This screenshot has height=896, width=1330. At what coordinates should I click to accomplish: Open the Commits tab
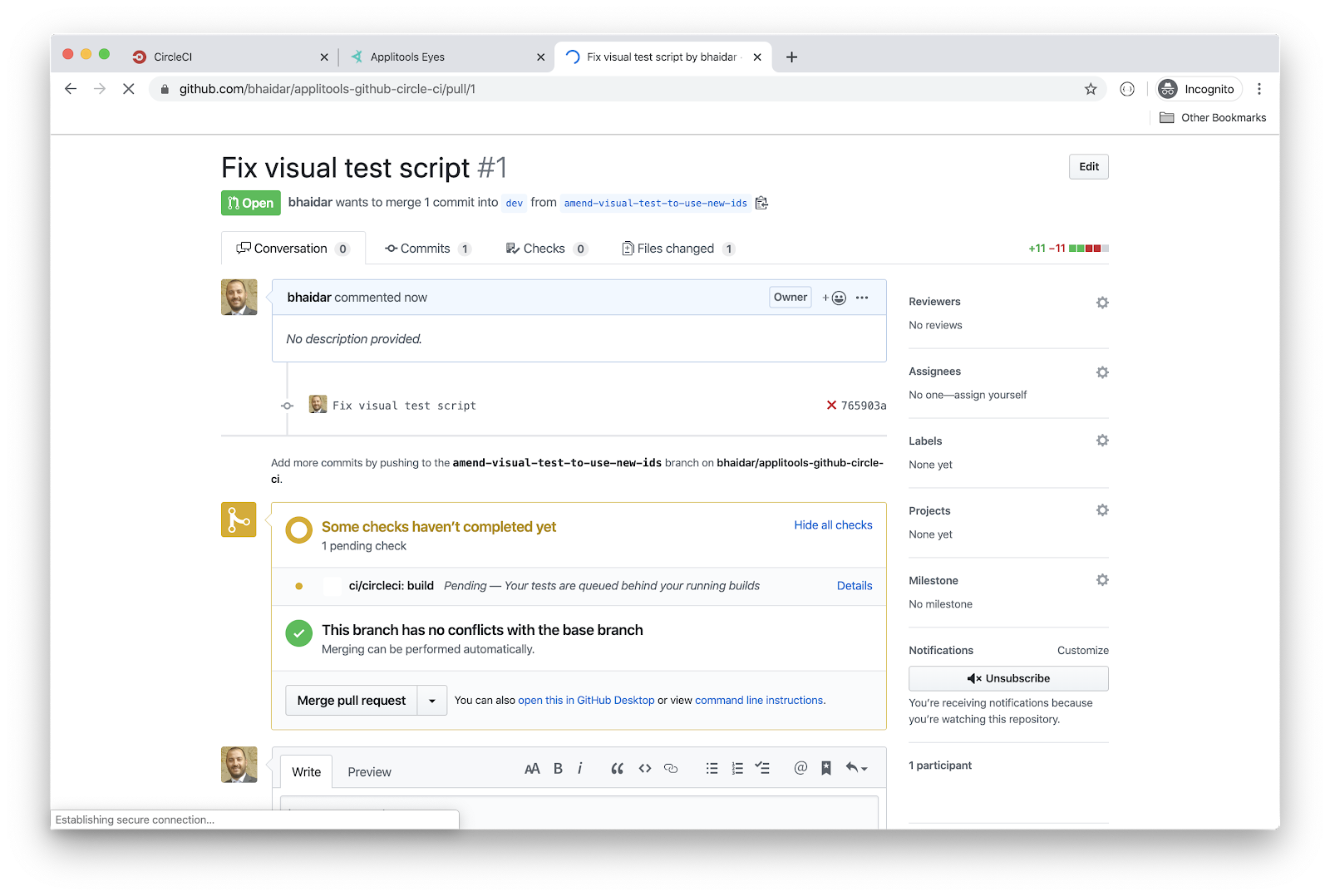(x=426, y=249)
